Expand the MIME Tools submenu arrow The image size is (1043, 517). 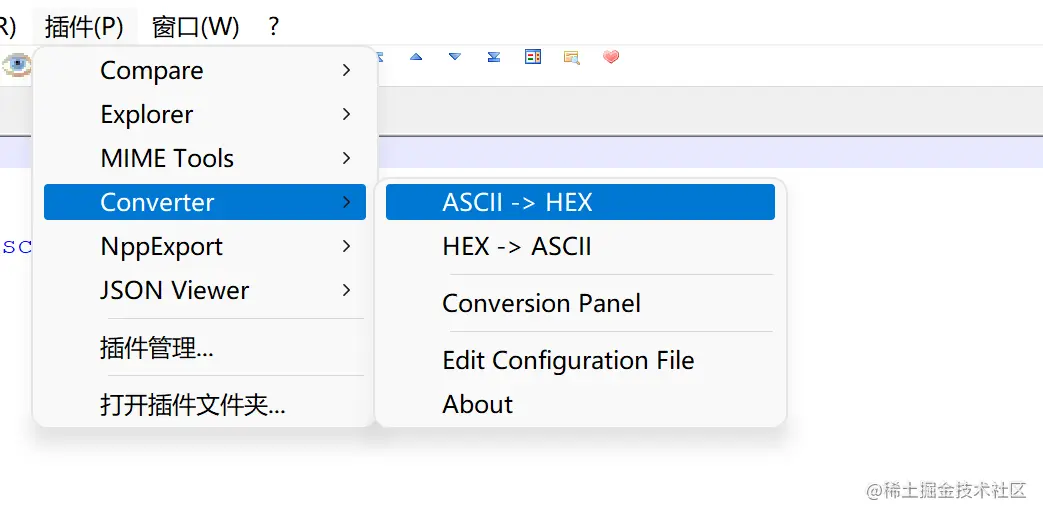click(x=346, y=159)
